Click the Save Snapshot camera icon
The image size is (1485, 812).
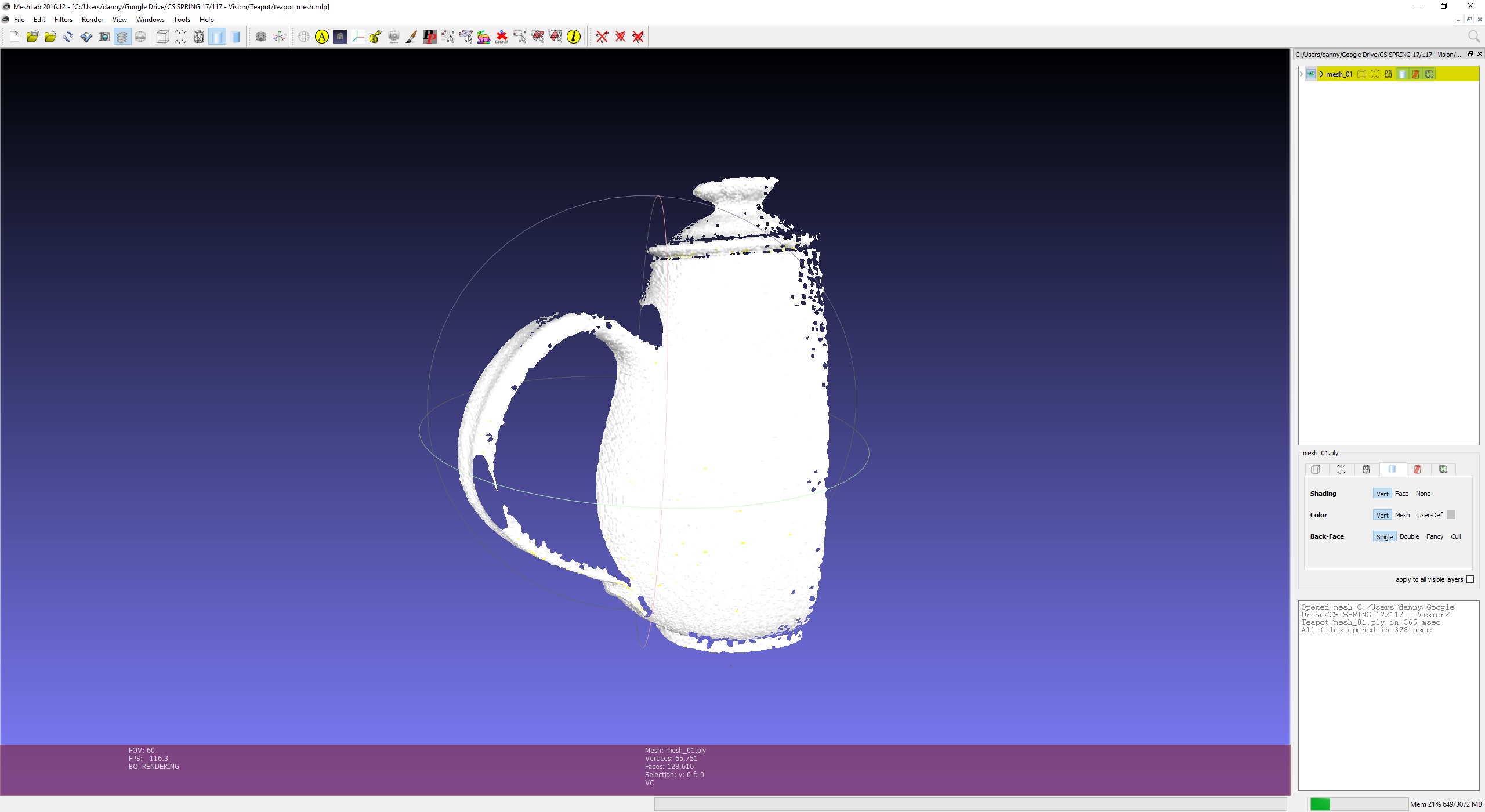click(x=104, y=37)
